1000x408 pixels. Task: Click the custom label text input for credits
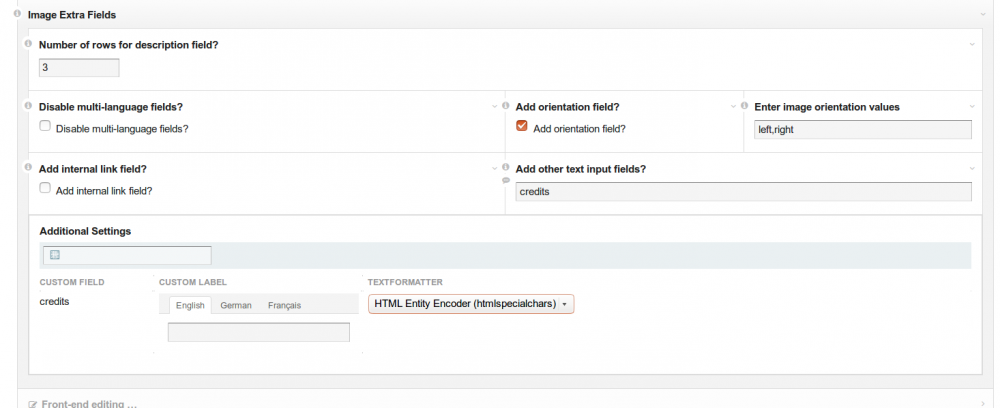click(258, 332)
